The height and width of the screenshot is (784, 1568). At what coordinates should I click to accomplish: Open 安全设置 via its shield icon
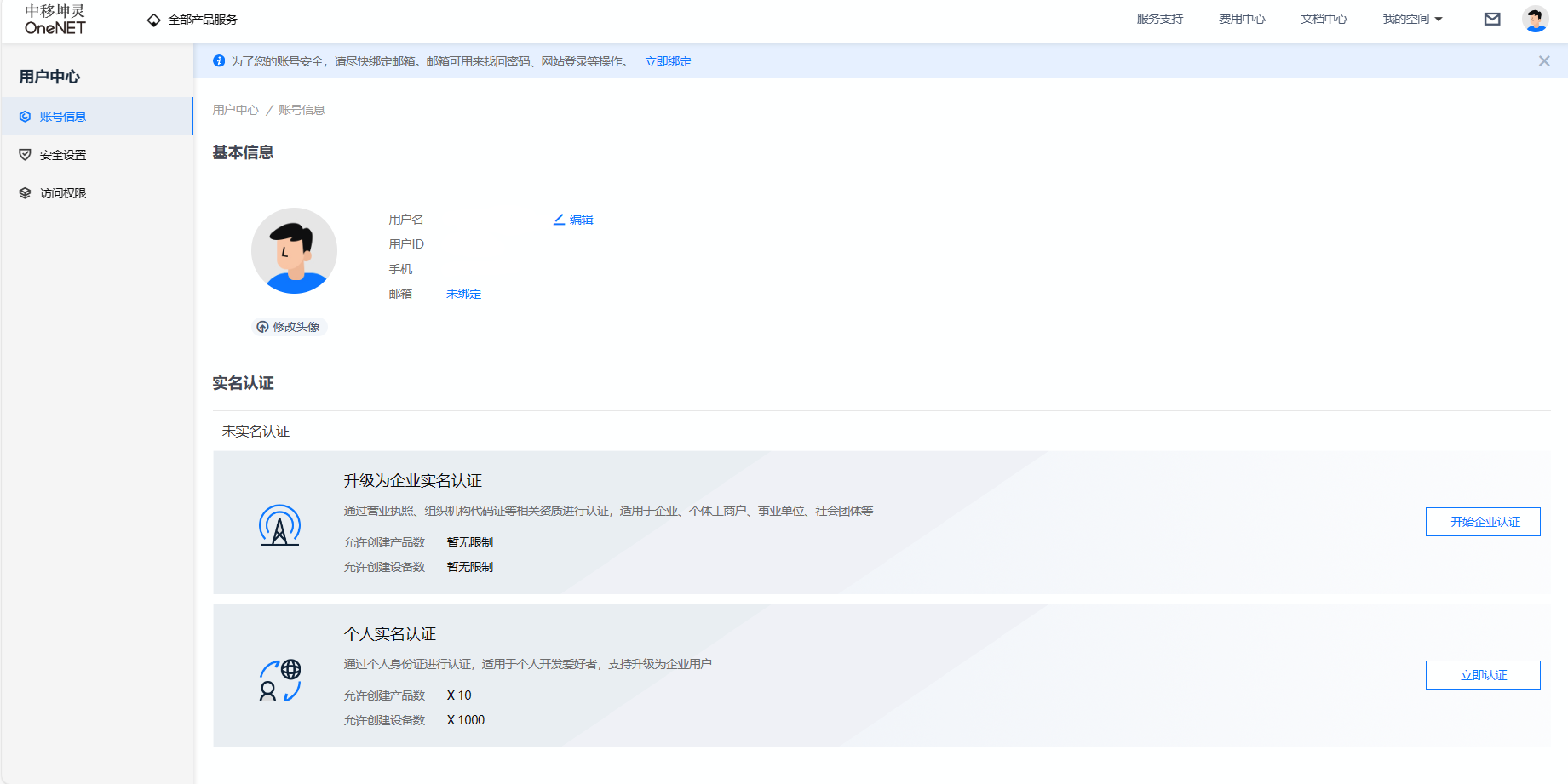[24, 154]
